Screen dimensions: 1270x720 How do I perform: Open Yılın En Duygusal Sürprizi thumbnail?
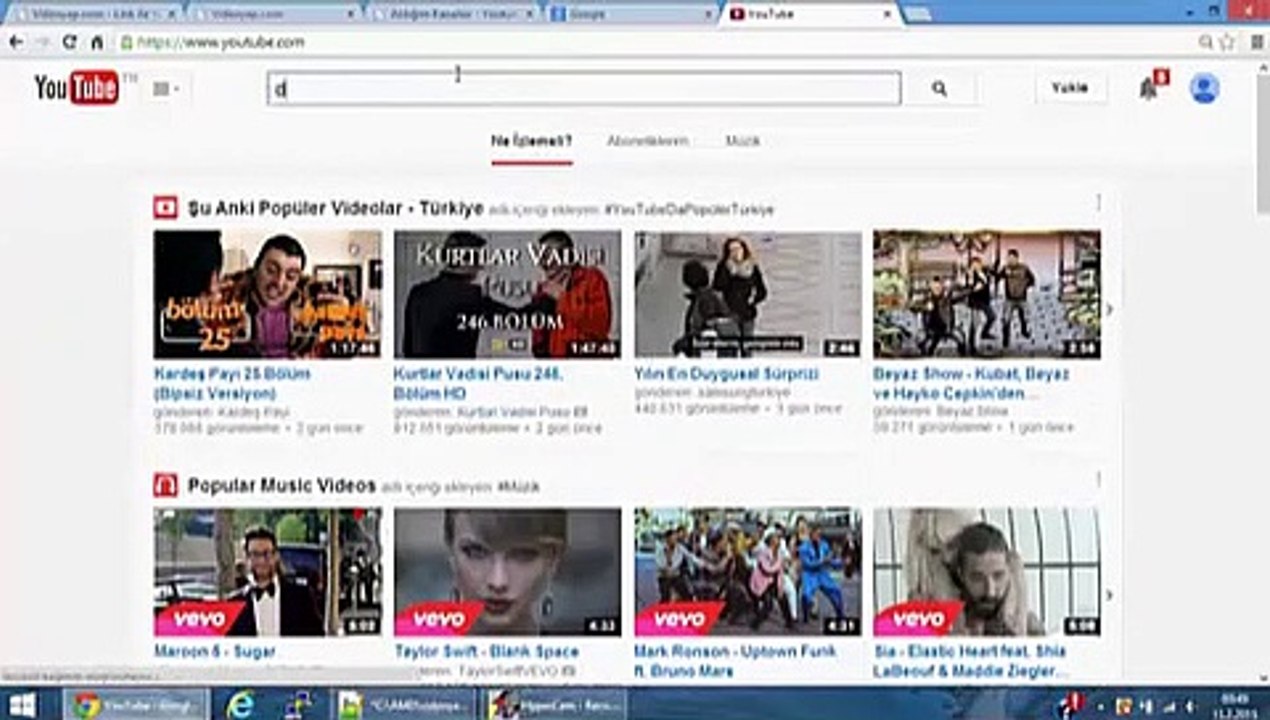(748, 294)
